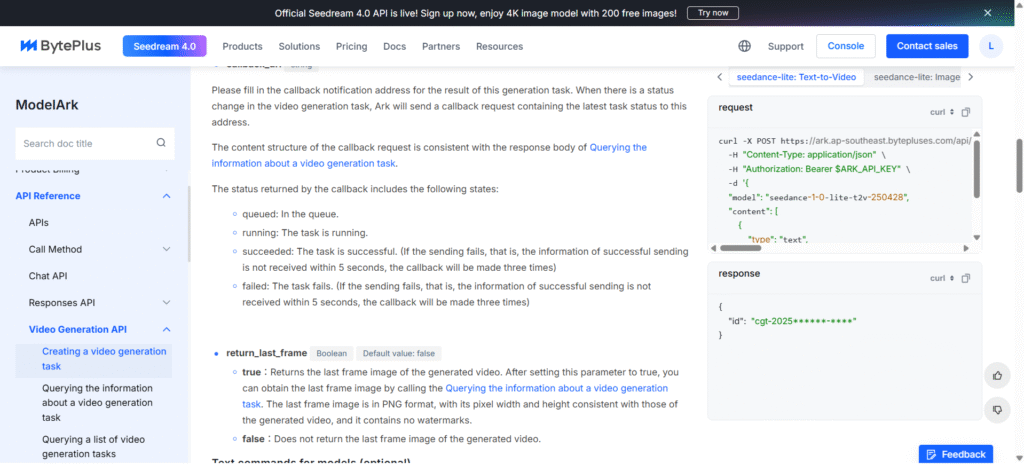Expand the Call Method section
1024x471 pixels.
click(x=166, y=249)
